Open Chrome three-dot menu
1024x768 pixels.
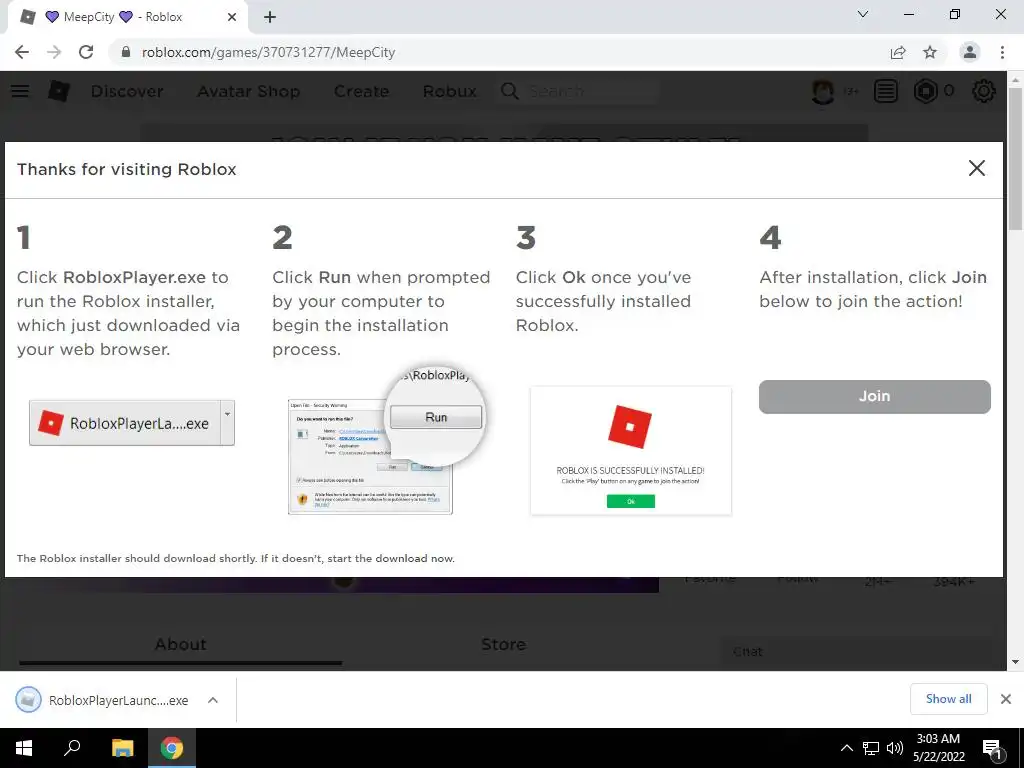tap(1002, 52)
